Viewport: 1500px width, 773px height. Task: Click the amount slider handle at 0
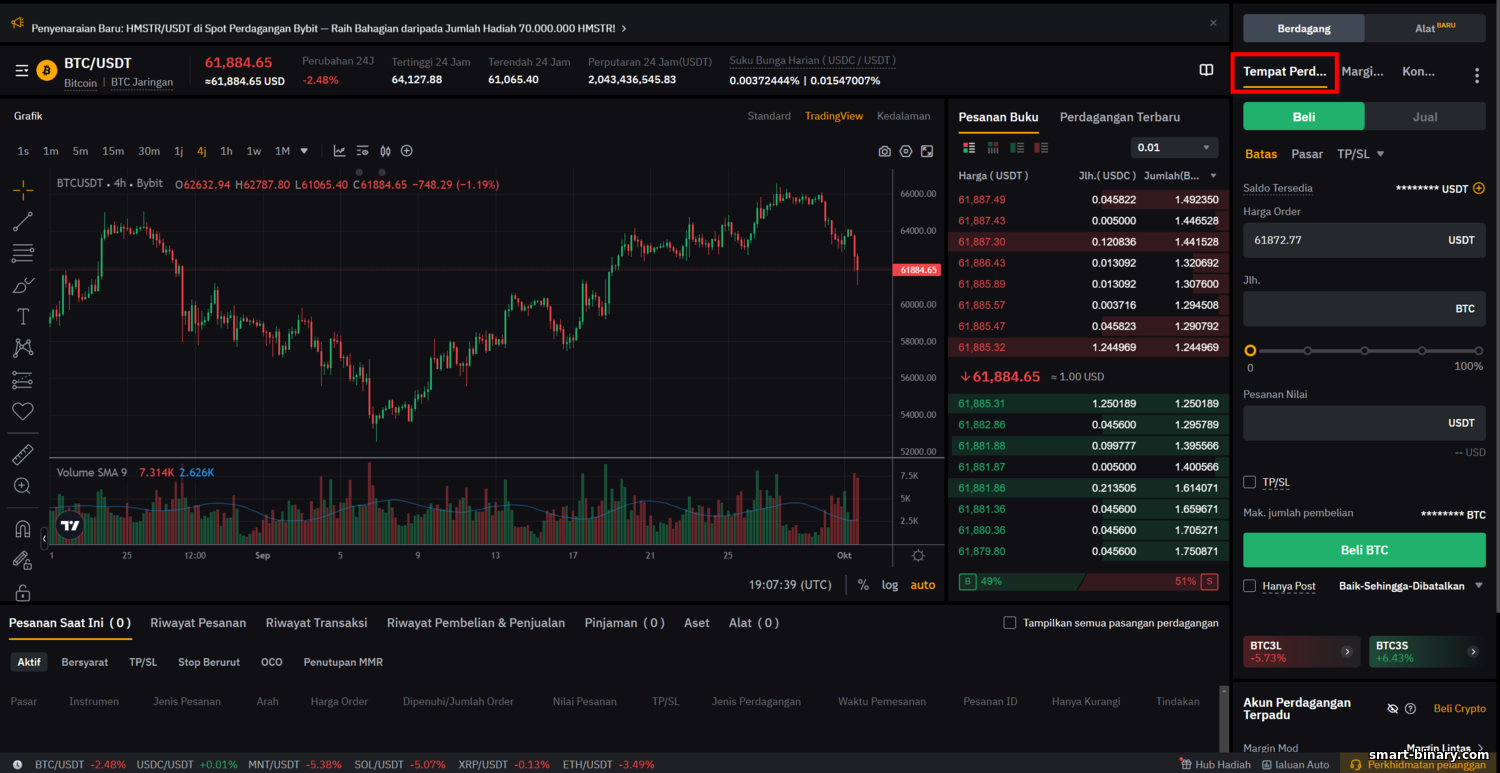pos(1250,351)
